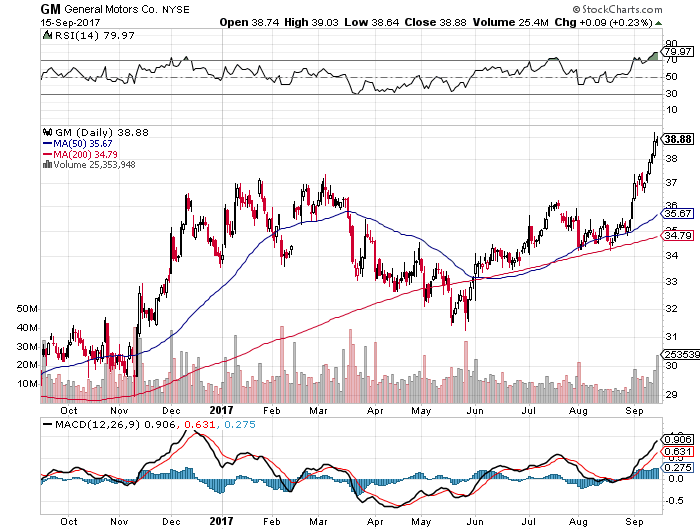Click the -0.5 label on MACD scale

coord(673,501)
